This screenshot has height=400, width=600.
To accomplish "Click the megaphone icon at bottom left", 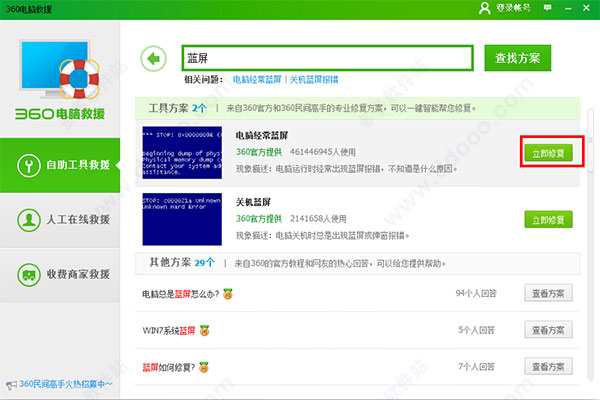I will (11, 385).
